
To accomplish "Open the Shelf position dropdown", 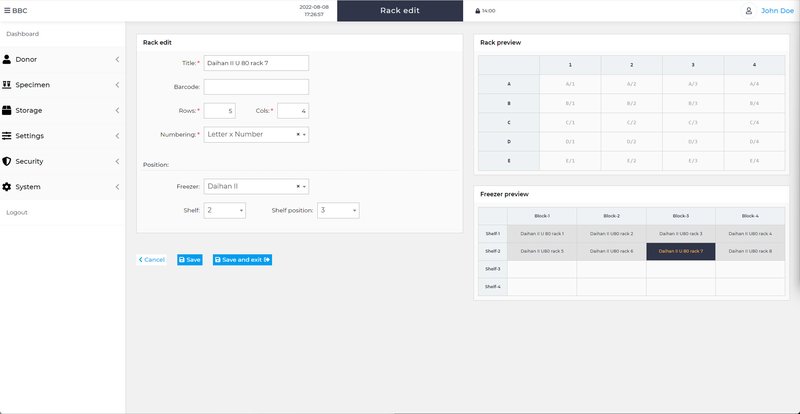I will click(x=338, y=211).
